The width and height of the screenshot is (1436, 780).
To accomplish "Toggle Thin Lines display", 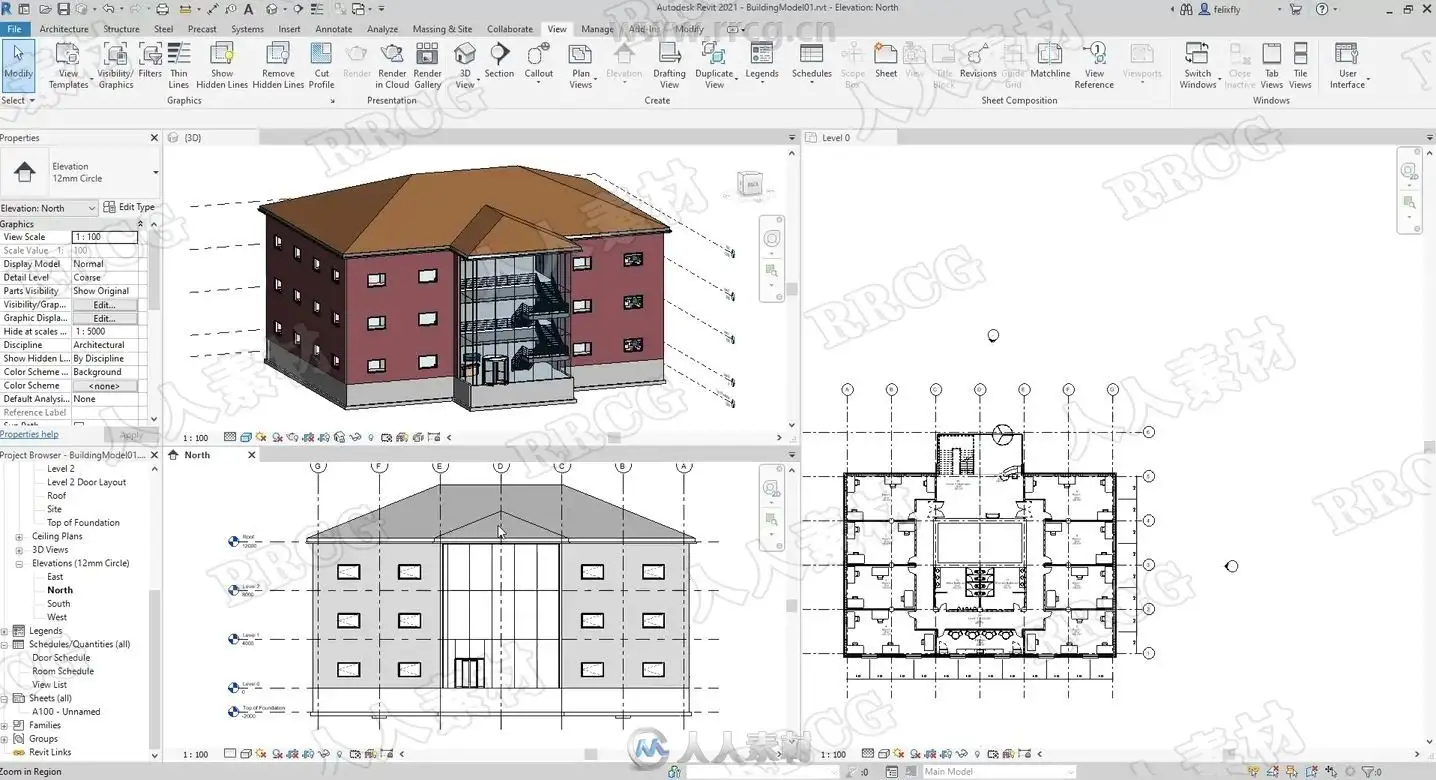I will [x=179, y=65].
